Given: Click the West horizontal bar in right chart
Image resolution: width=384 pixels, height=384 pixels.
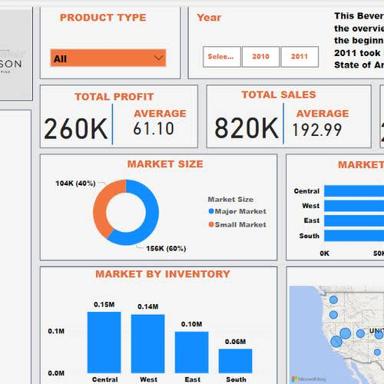Looking at the screenshot, I should pyautogui.click(x=354, y=206).
